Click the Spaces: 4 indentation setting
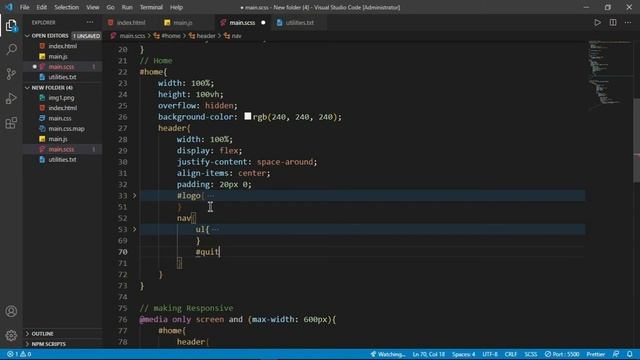The image size is (640, 360). (463, 354)
